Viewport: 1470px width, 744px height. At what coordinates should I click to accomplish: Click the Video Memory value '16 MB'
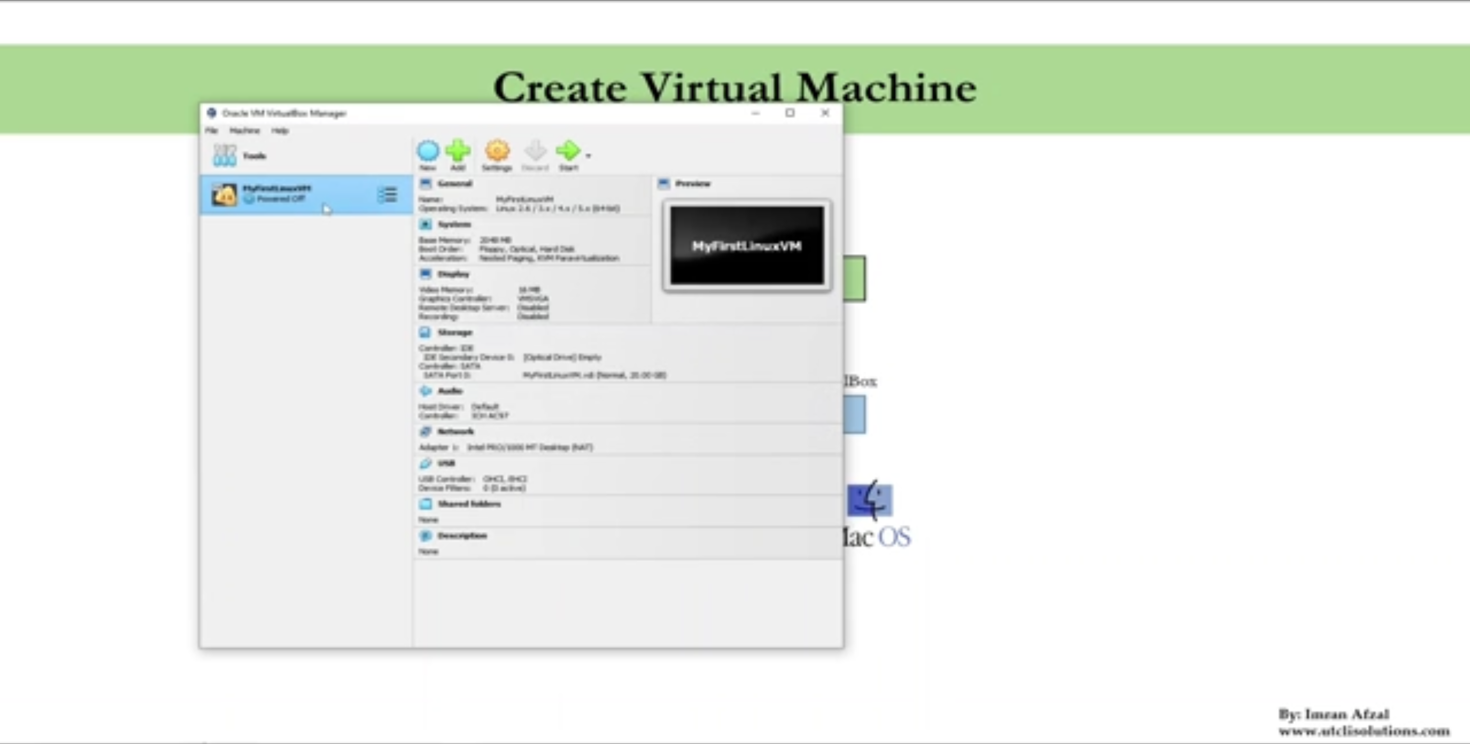click(x=529, y=290)
